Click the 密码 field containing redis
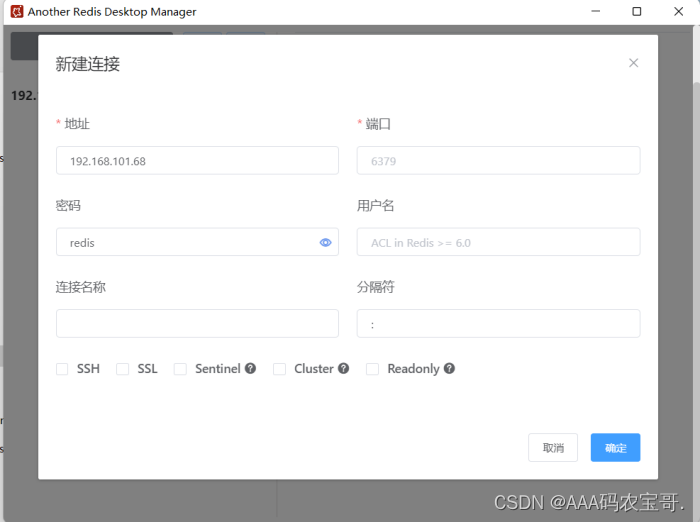This screenshot has height=522, width=700. (197, 242)
